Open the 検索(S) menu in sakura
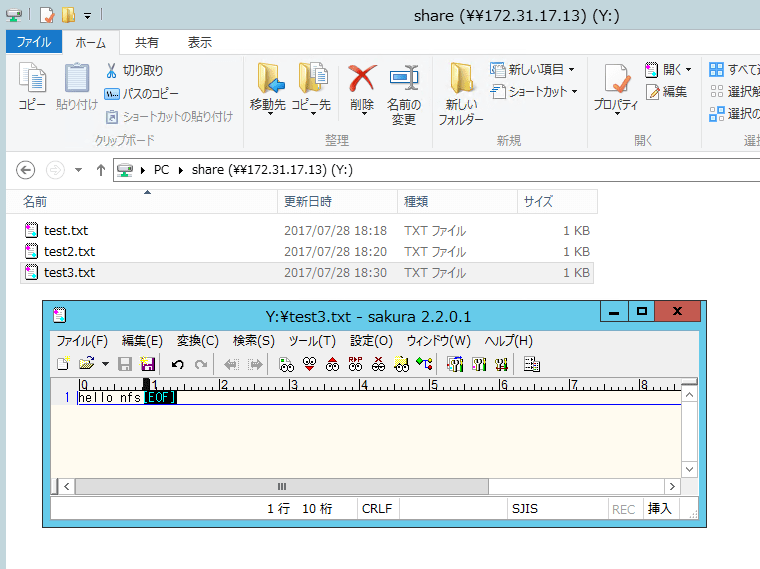 [x=253, y=341]
